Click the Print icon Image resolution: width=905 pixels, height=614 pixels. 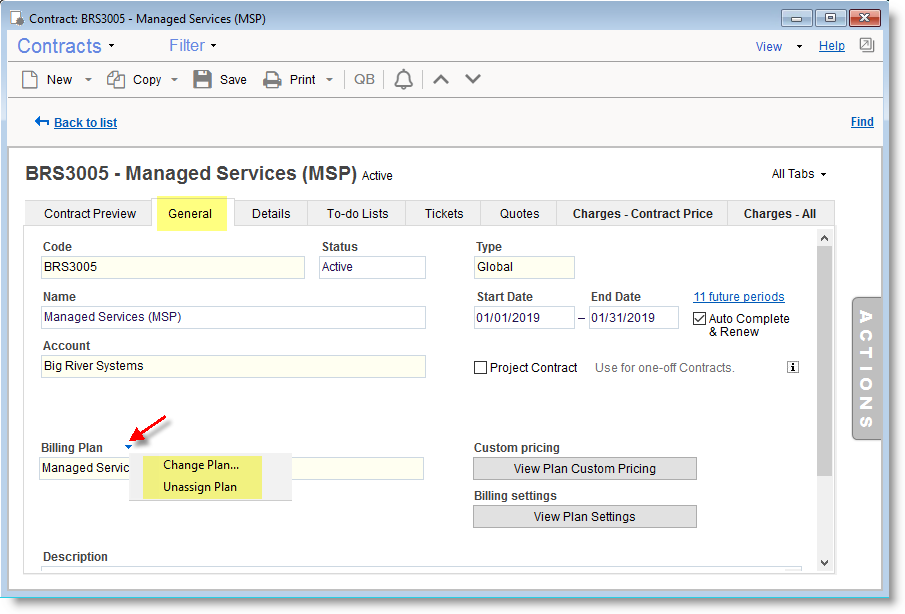pyautogui.click(x=272, y=80)
